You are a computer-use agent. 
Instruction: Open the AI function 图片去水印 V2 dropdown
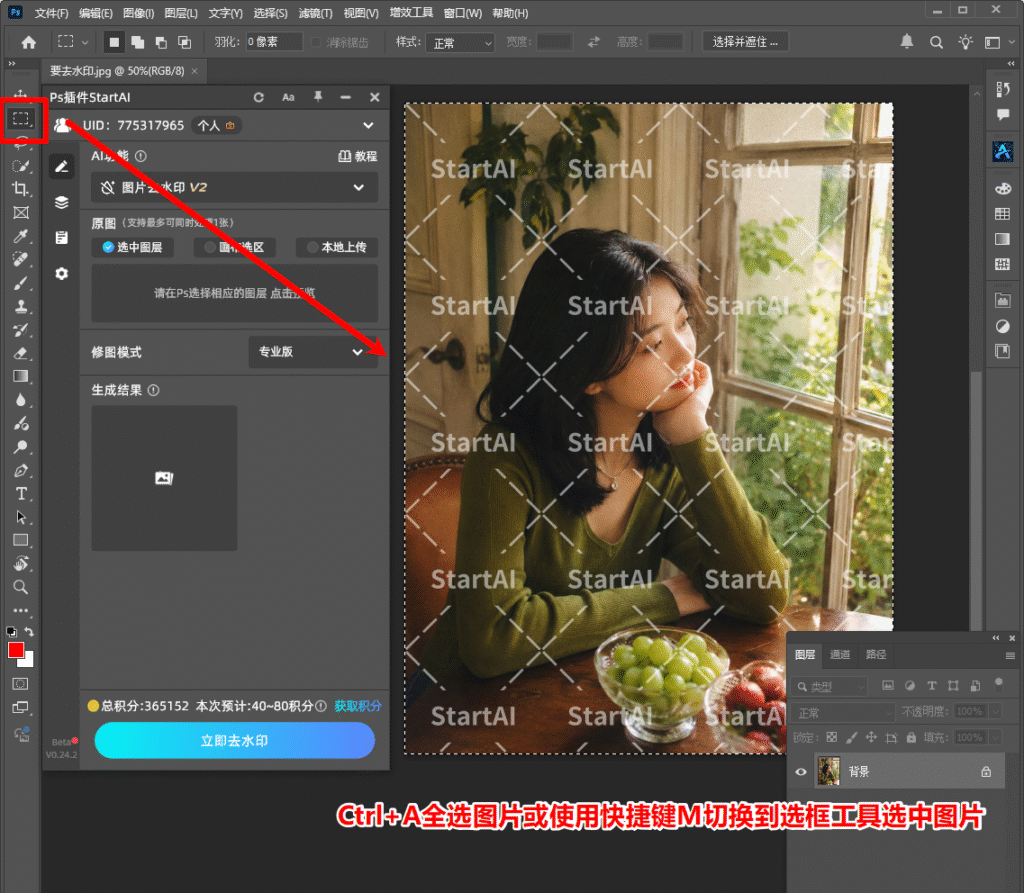click(x=234, y=187)
